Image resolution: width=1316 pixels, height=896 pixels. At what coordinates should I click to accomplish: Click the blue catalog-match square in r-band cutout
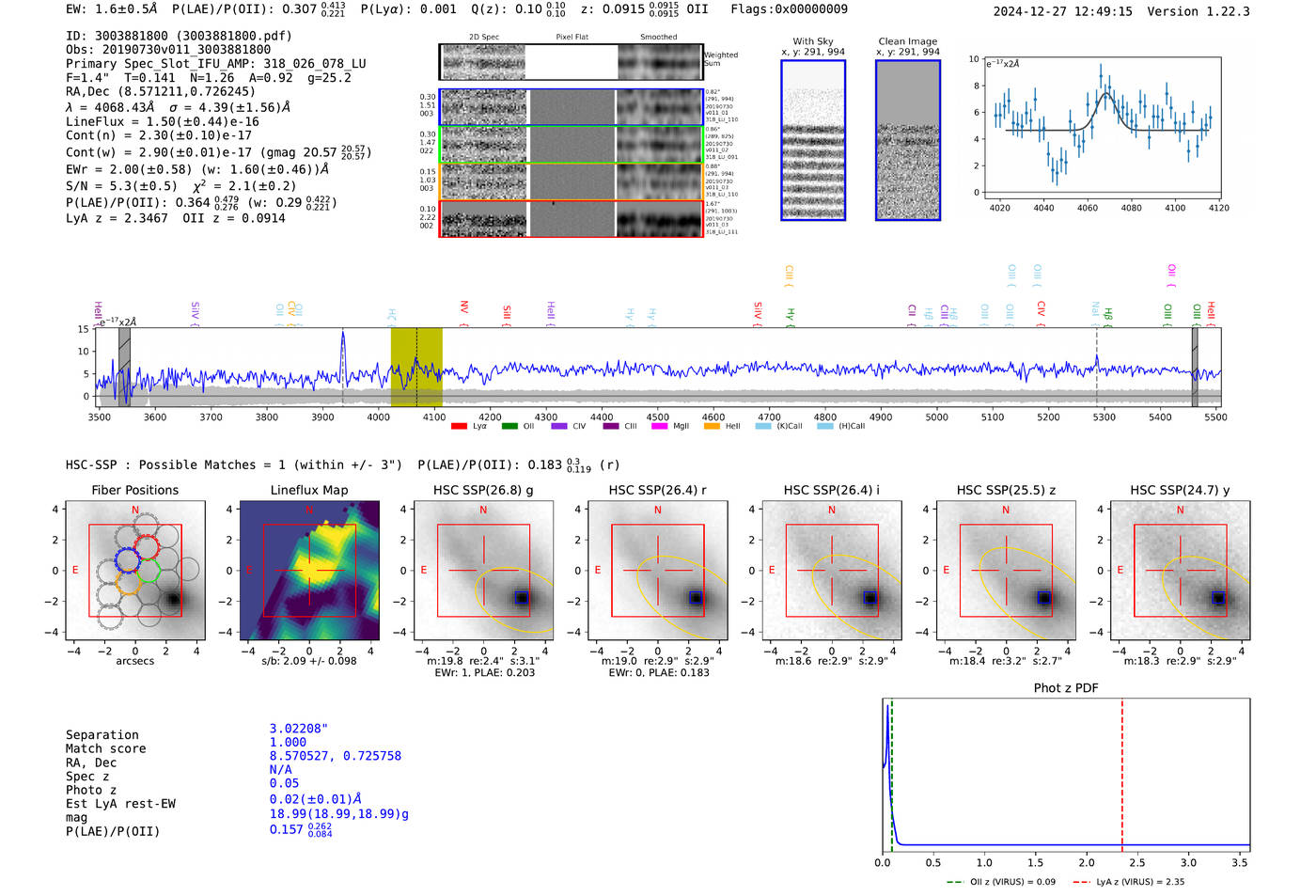696,598
